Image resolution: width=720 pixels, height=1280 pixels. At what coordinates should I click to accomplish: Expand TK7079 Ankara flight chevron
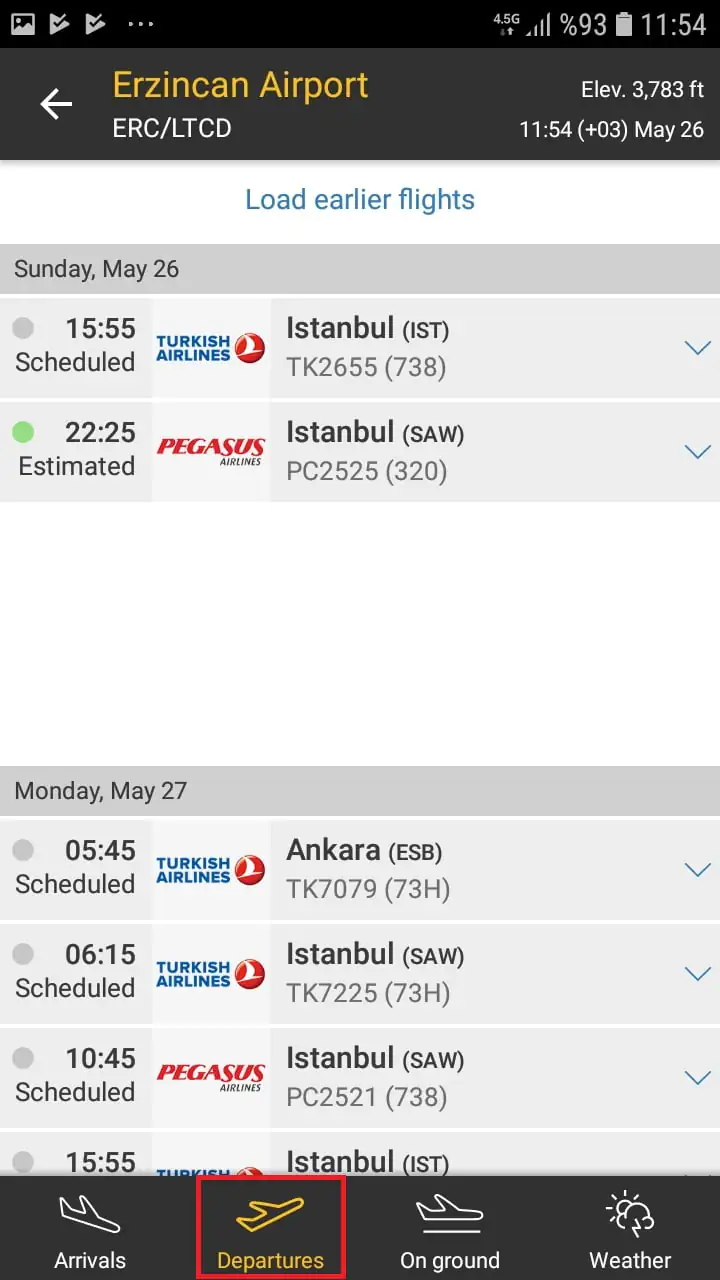tap(697, 870)
